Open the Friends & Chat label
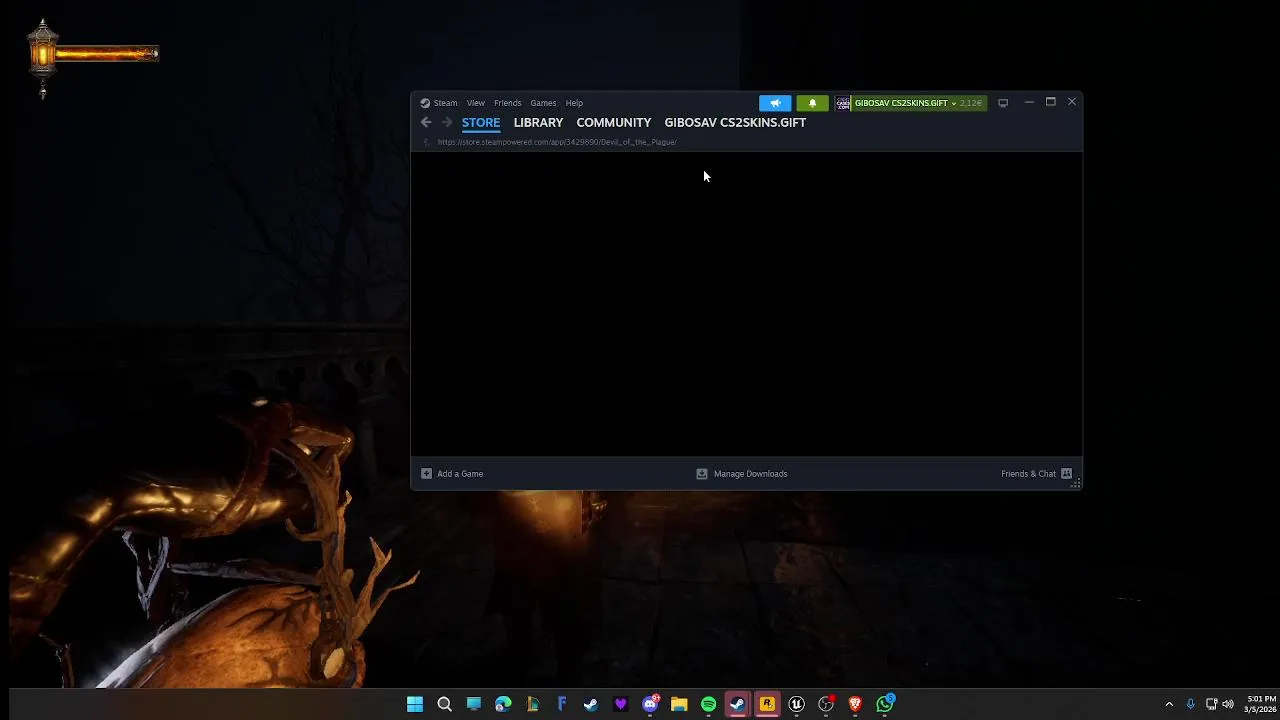 [1028, 474]
